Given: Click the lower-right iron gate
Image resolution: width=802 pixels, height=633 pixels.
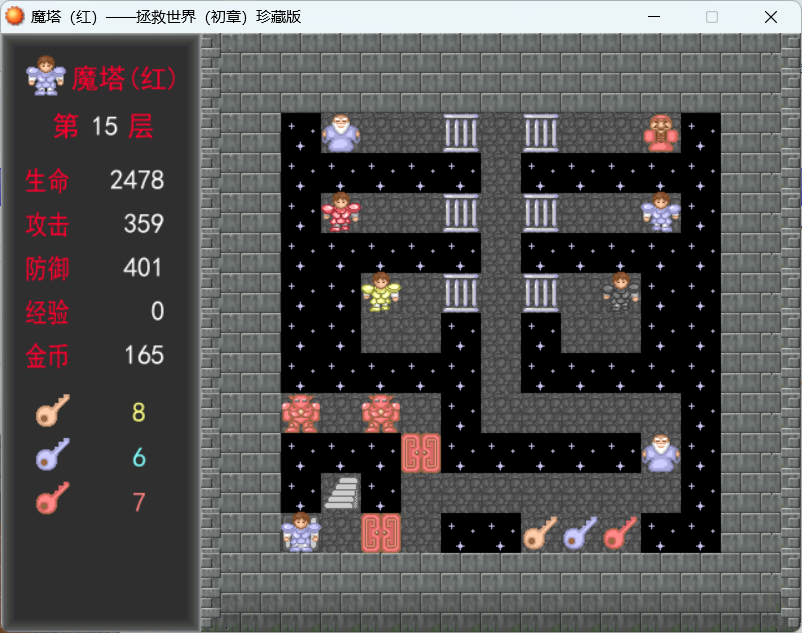Looking at the screenshot, I should 541,292.
